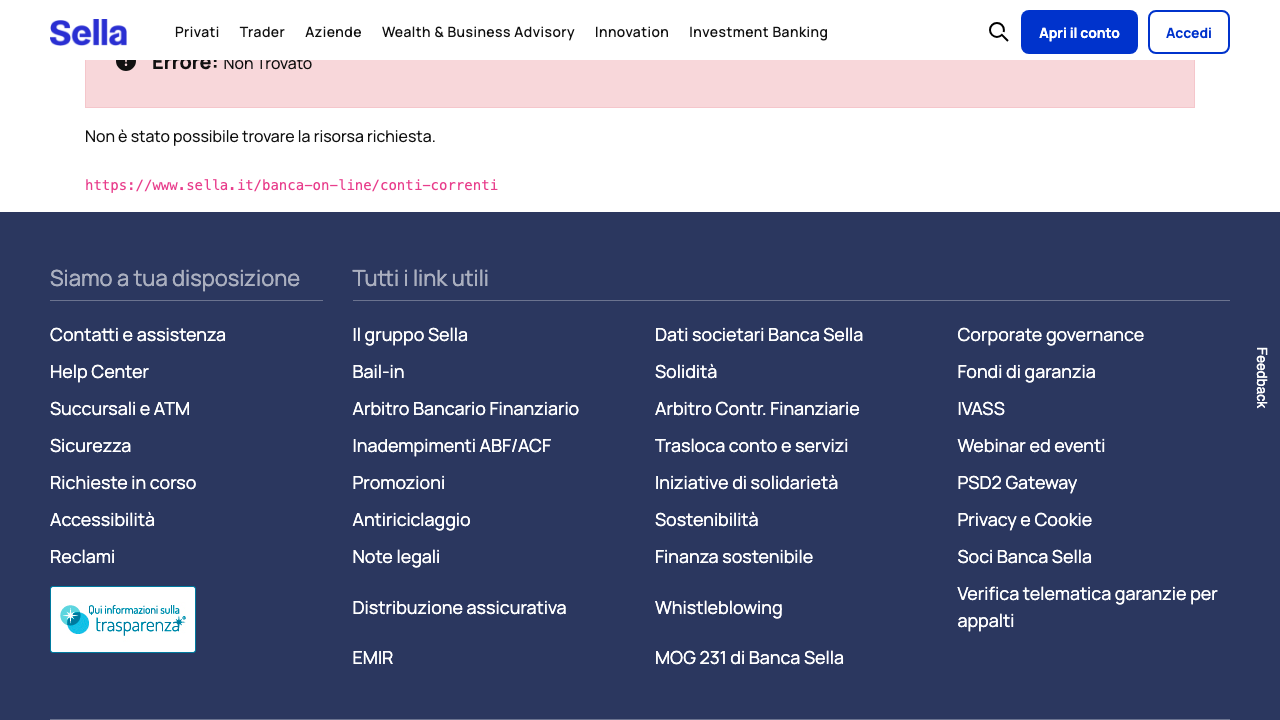The image size is (1280, 720).
Task: Open the Bail-in link
Action: (378, 371)
